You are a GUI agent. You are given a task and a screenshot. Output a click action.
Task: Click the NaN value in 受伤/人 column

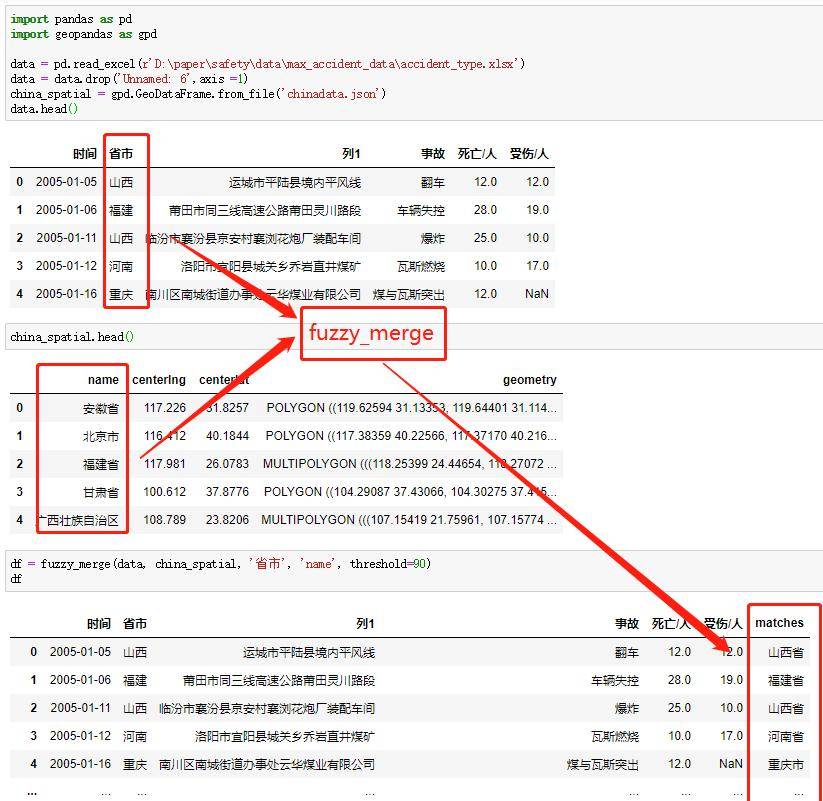[x=536, y=294]
